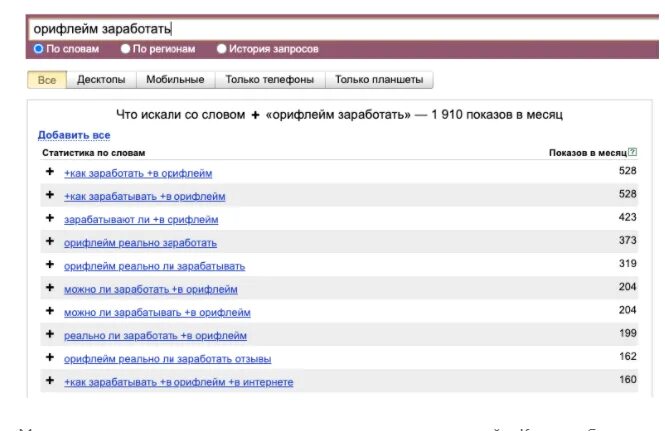Open link "+как зарабатывать +в орифлейм" with 528 shows
Screen dimensions: 665x431
pos(145,196)
